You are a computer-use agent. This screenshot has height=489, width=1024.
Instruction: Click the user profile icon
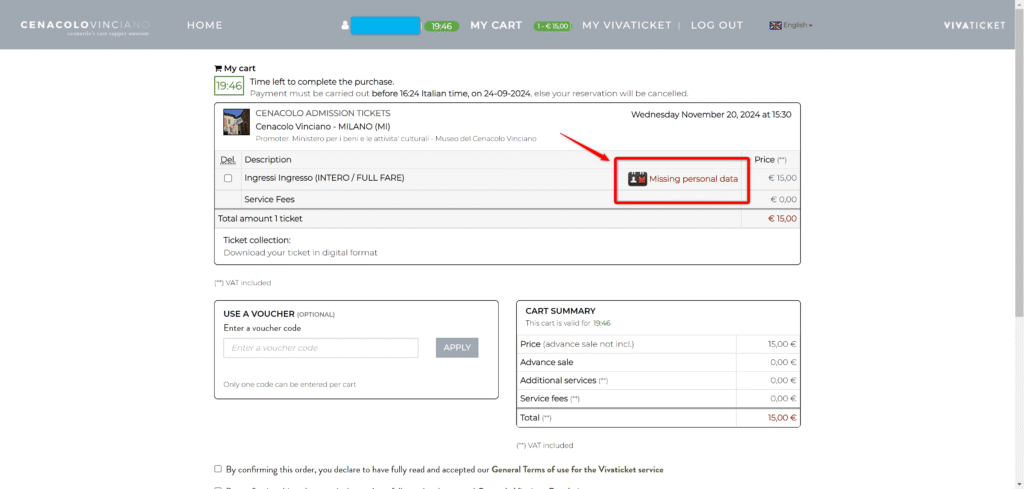[345, 25]
